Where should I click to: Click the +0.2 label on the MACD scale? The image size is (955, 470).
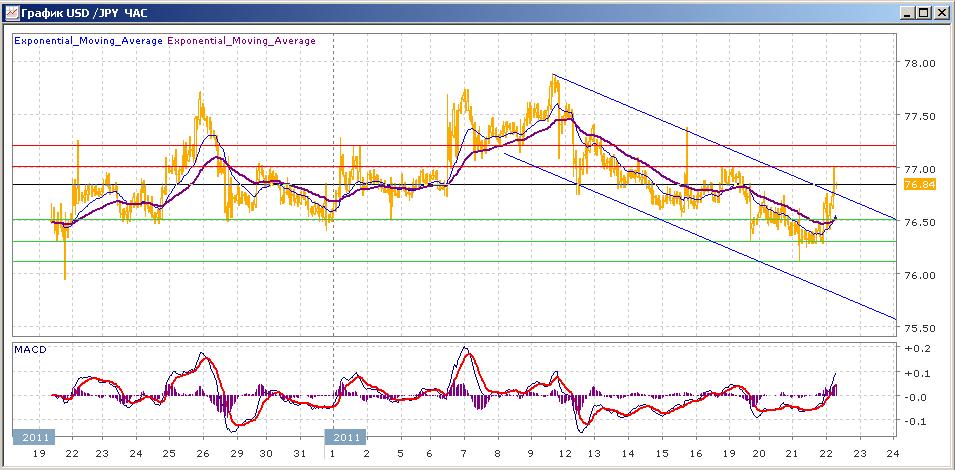pos(916,349)
